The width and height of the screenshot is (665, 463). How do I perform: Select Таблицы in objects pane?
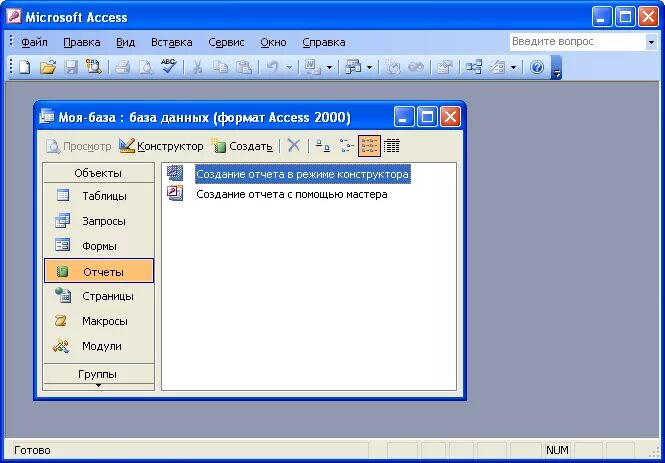click(x=98, y=196)
